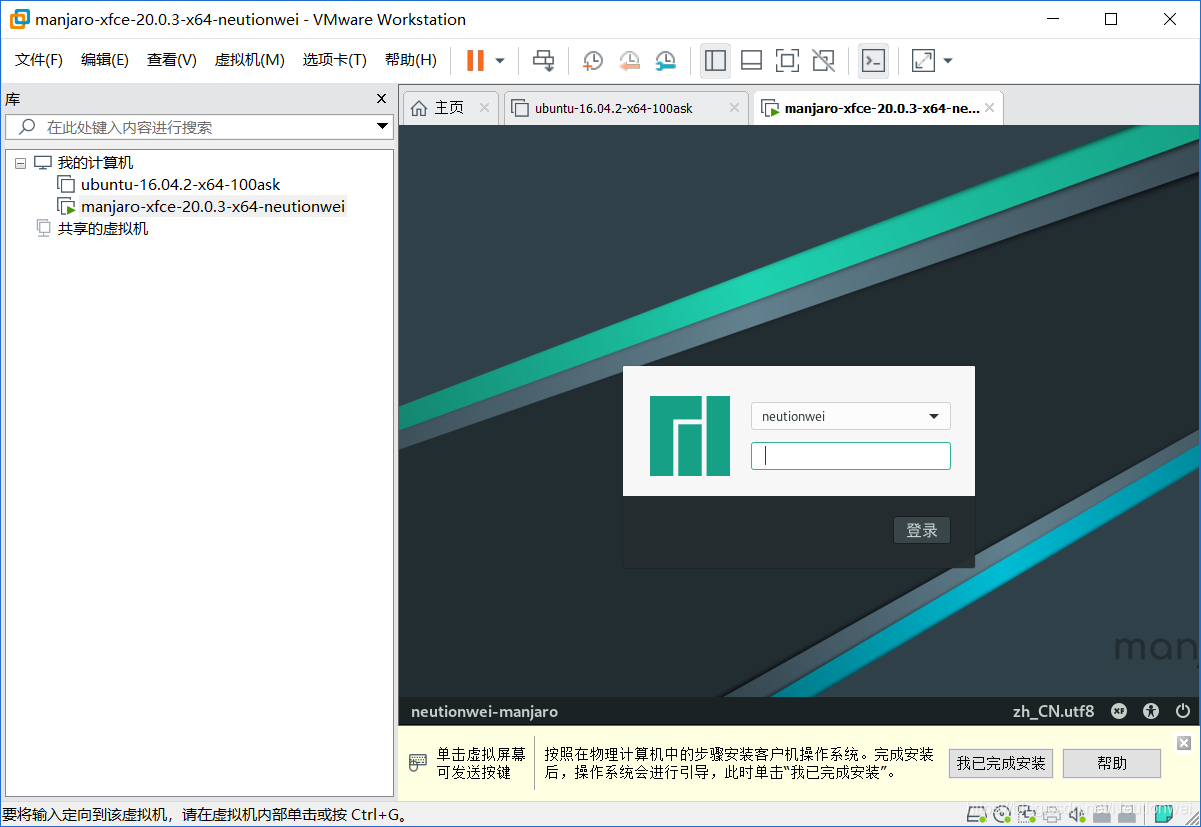Take a snapshot with the clock-plus icon
Image resolution: width=1201 pixels, height=827 pixels.
593,61
